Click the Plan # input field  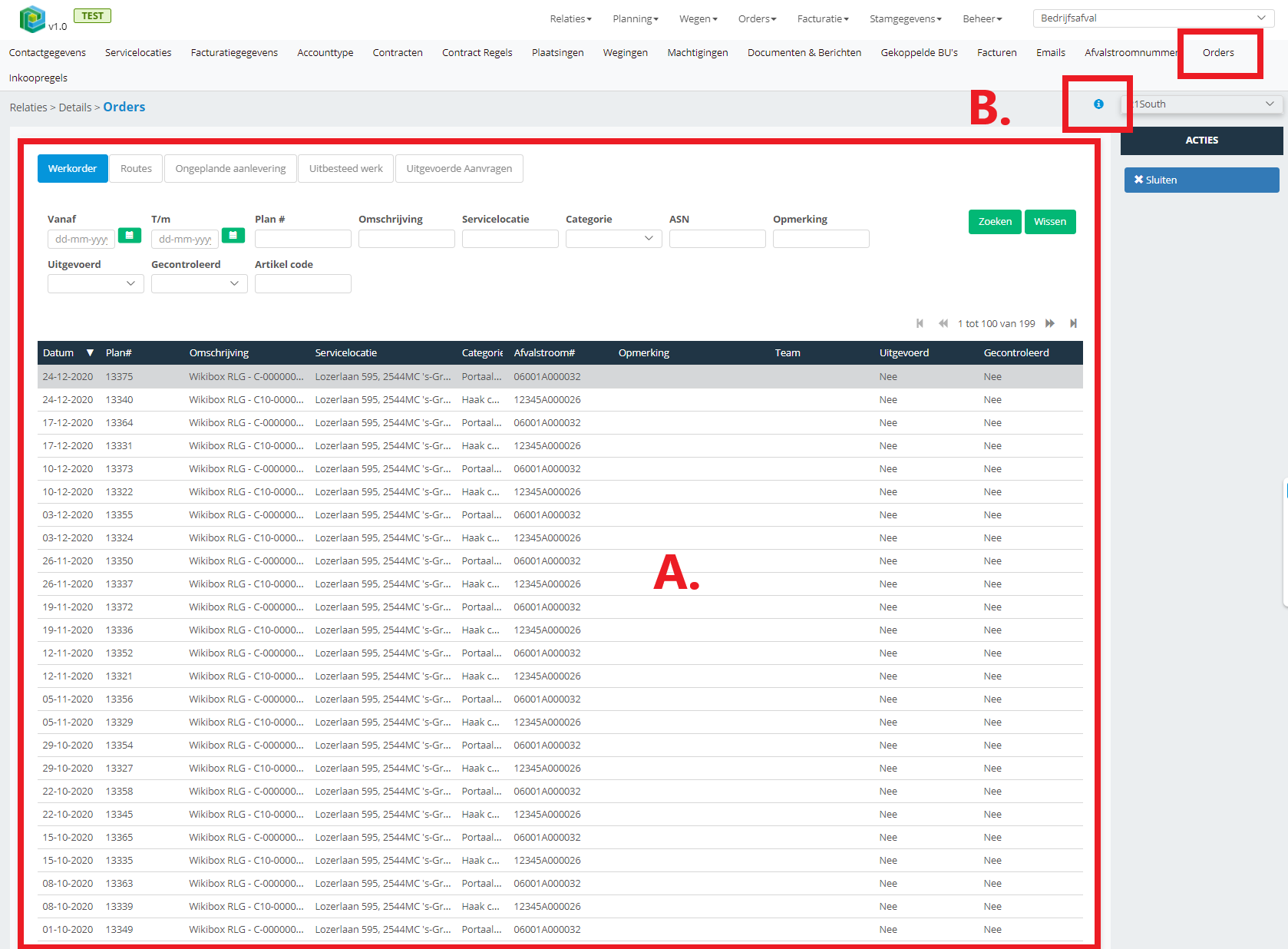(x=302, y=239)
